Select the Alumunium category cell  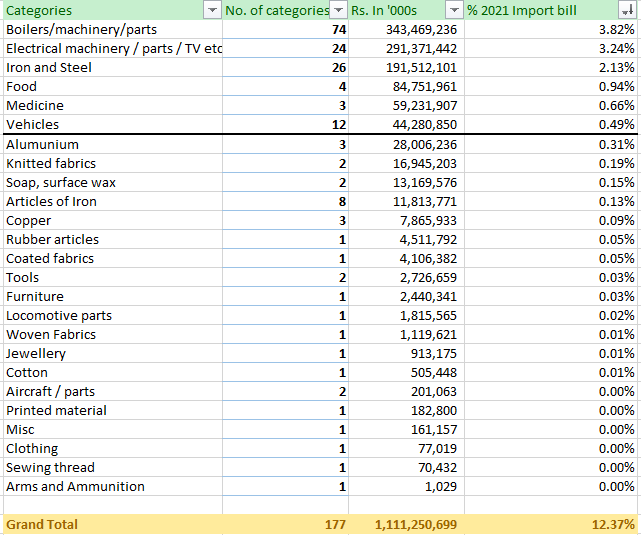tap(113, 144)
